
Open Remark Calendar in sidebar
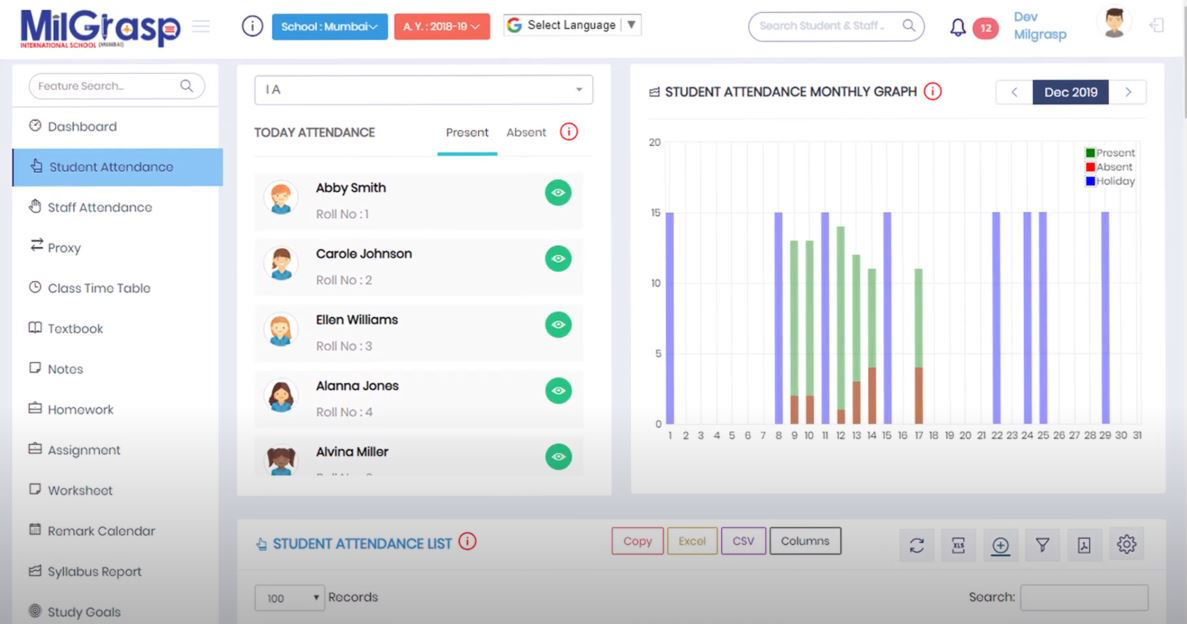click(x=115, y=531)
